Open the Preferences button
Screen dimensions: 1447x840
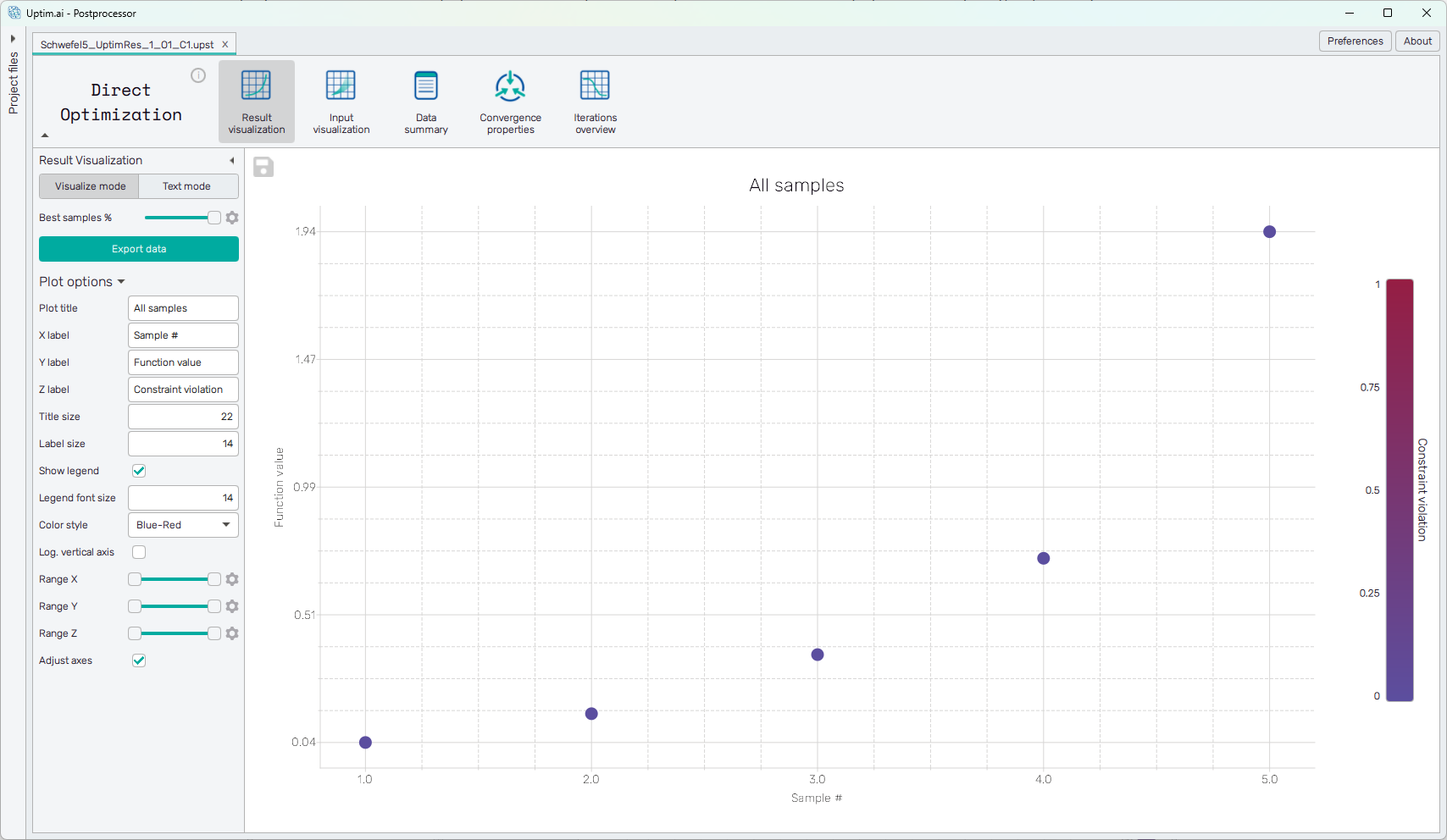click(1355, 41)
